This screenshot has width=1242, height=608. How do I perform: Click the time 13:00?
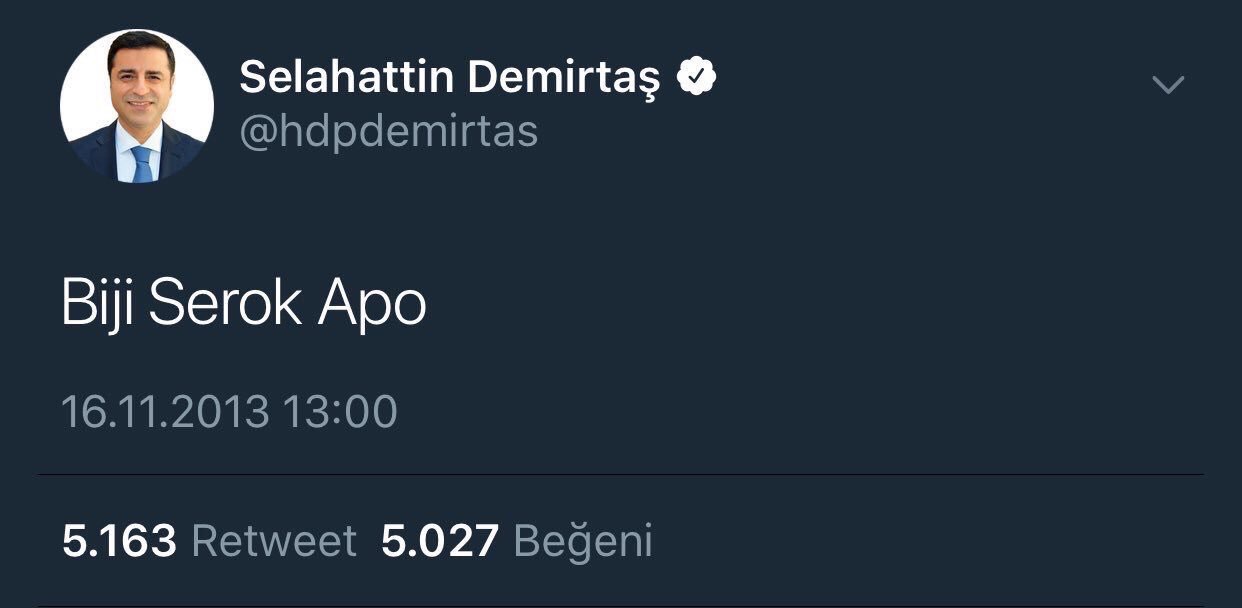coord(340,412)
